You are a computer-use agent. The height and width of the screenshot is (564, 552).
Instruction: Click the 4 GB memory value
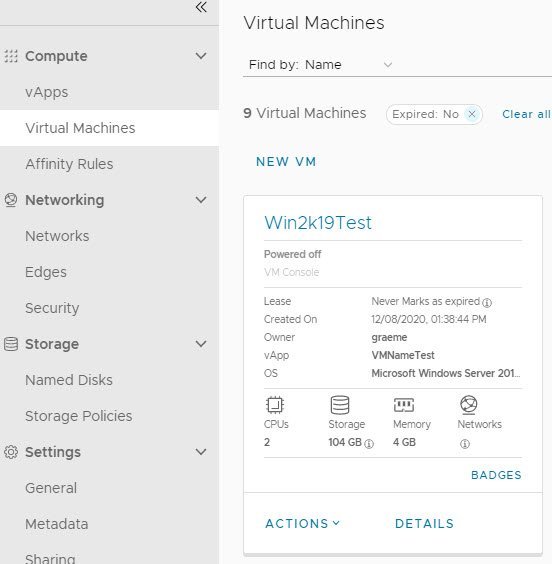[404, 442]
